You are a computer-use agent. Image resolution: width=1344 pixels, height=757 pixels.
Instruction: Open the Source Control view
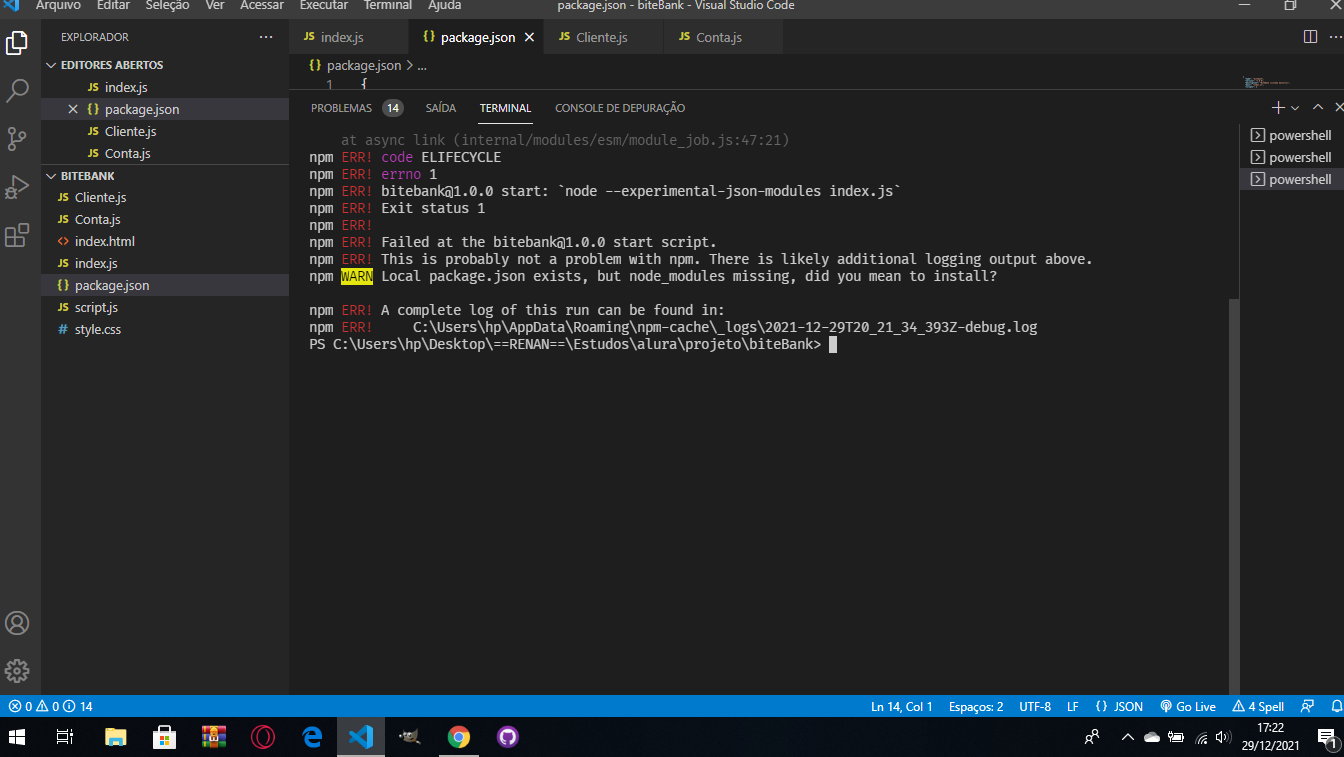17,139
